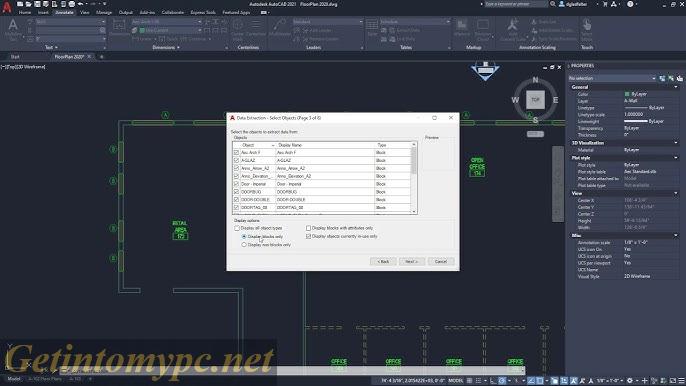Enable Display all object types checkbox

(237, 228)
